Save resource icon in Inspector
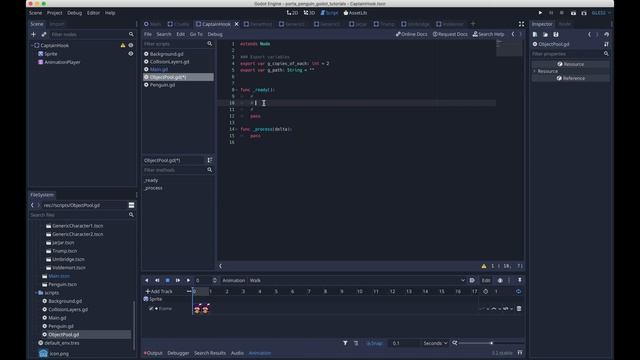The width and height of the screenshot is (640, 360). [x=556, y=35]
